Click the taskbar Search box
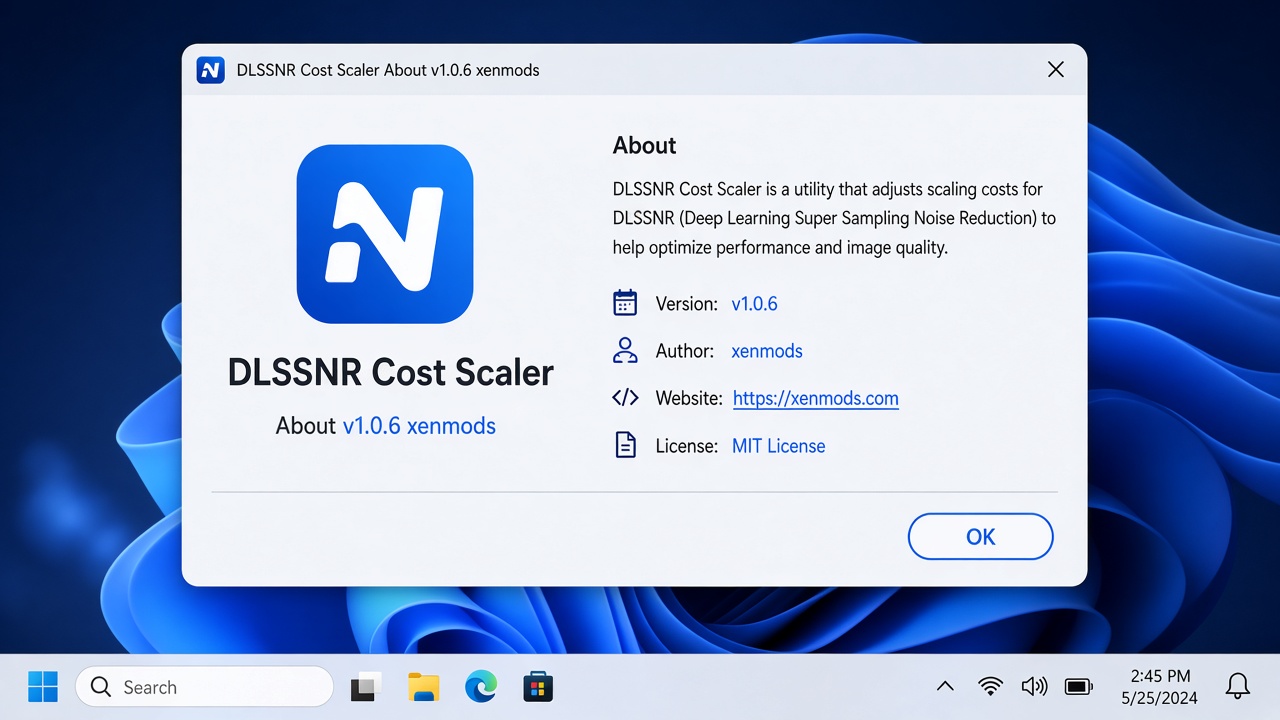This screenshot has width=1280, height=720. click(204, 687)
